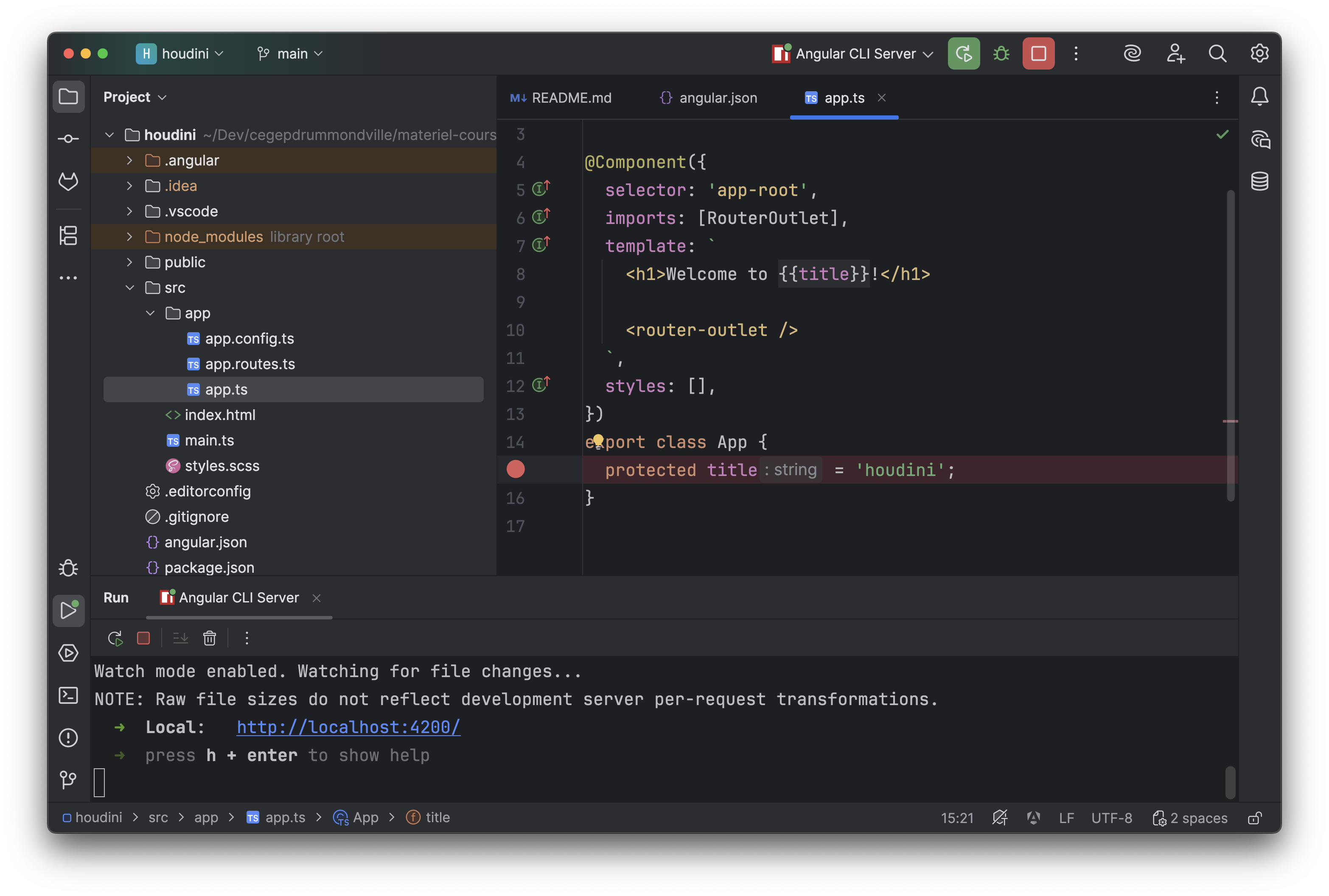Collapse the src folder
Screen dimensions: 1329x896
[130, 288]
